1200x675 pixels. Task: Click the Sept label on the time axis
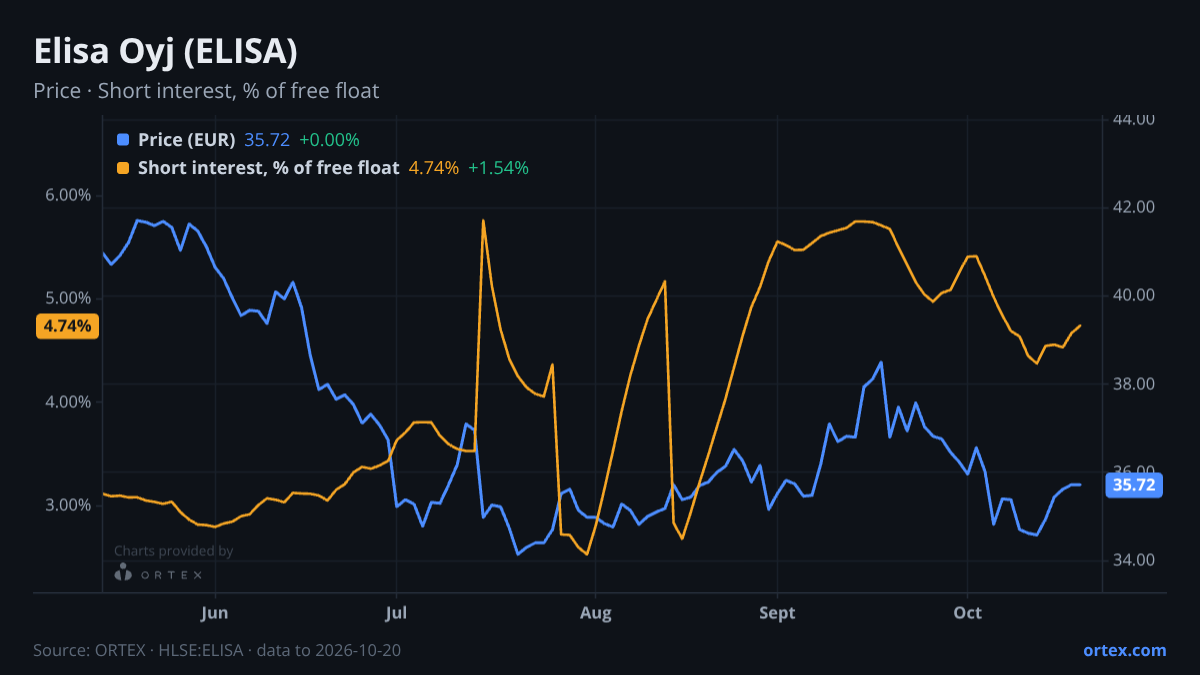[x=777, y=613]
